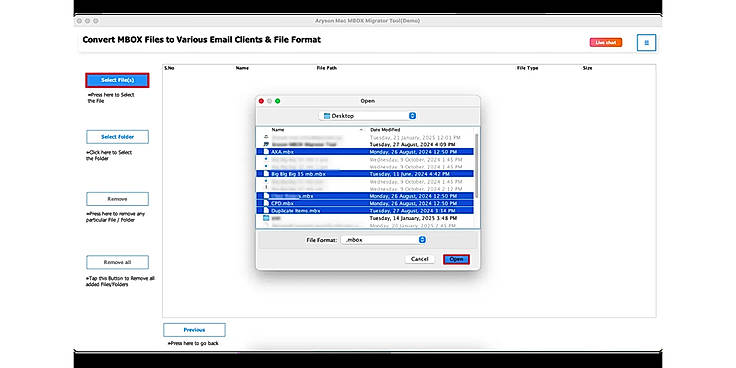Select the AXA.mbx file row
736x368 pixels.
coord(365,152)
